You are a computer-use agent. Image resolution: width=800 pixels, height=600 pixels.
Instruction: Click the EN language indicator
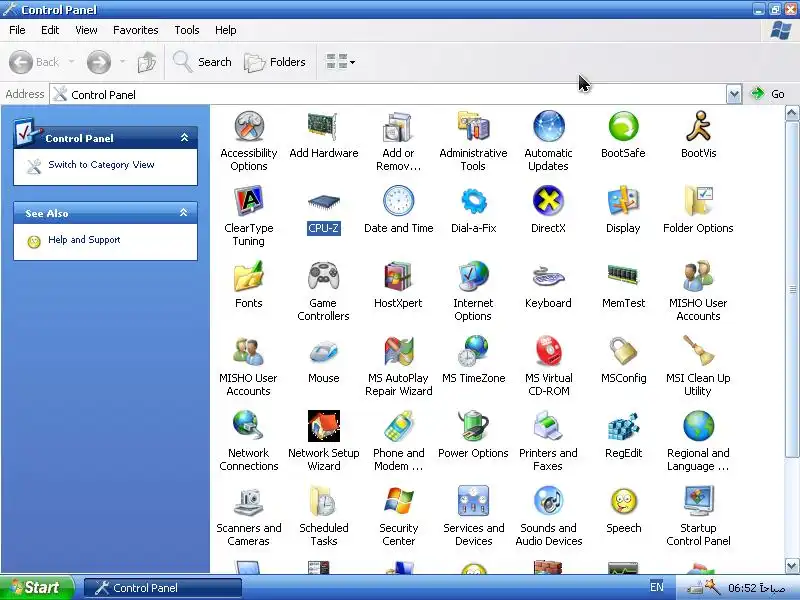coord(657,587)
